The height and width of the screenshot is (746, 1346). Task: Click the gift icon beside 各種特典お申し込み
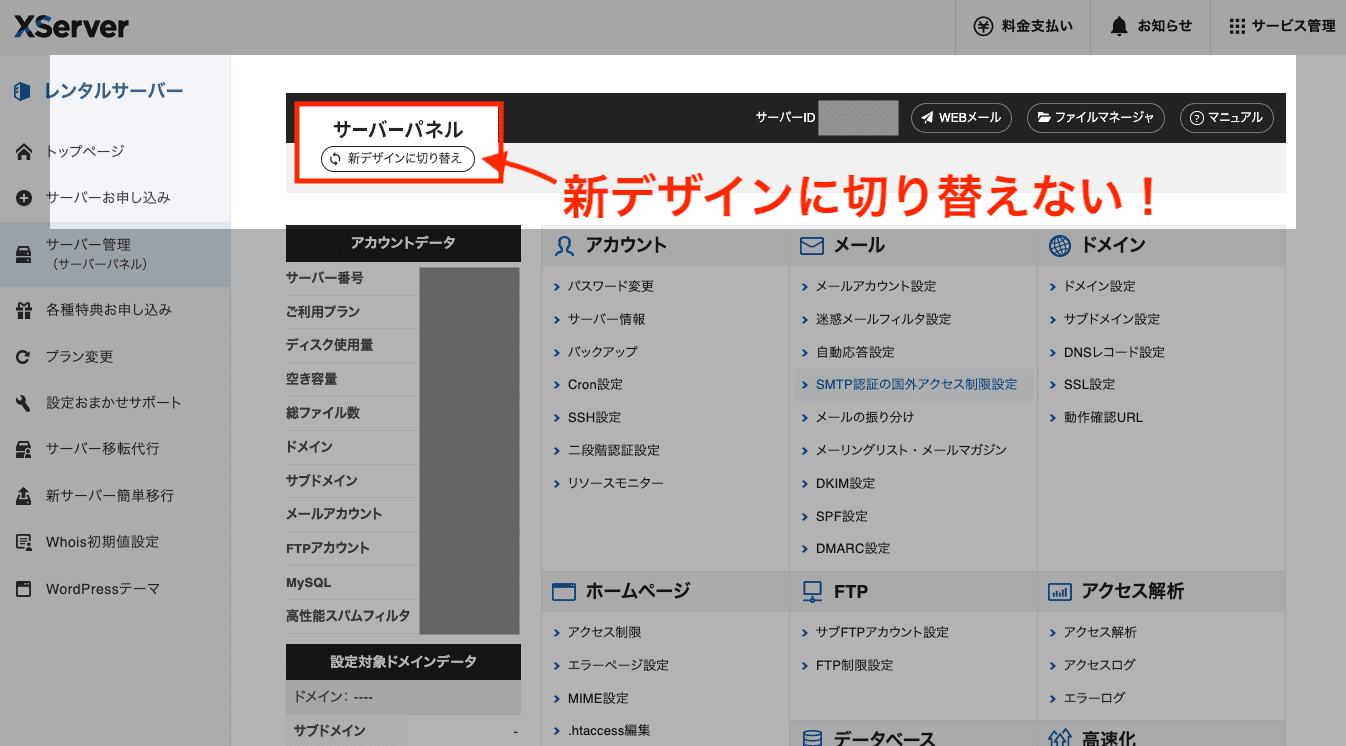click(x=24, y=310)
